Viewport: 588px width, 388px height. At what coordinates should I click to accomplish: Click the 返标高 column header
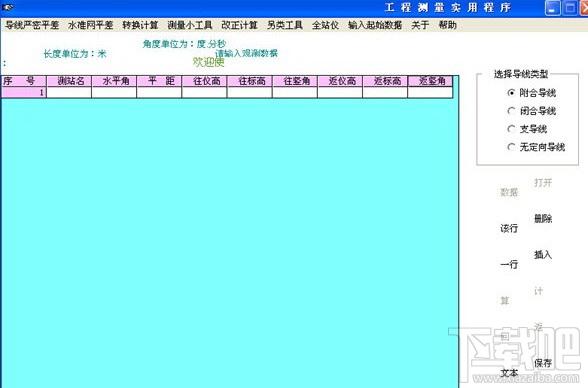point(385,81)
